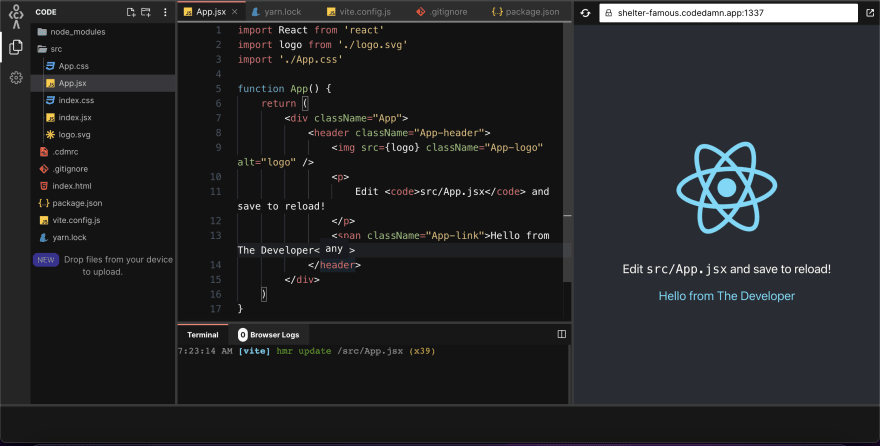Click the Hello from The Developer link
The width and height of the screenshot is (880, 446).
pos(726,296)
